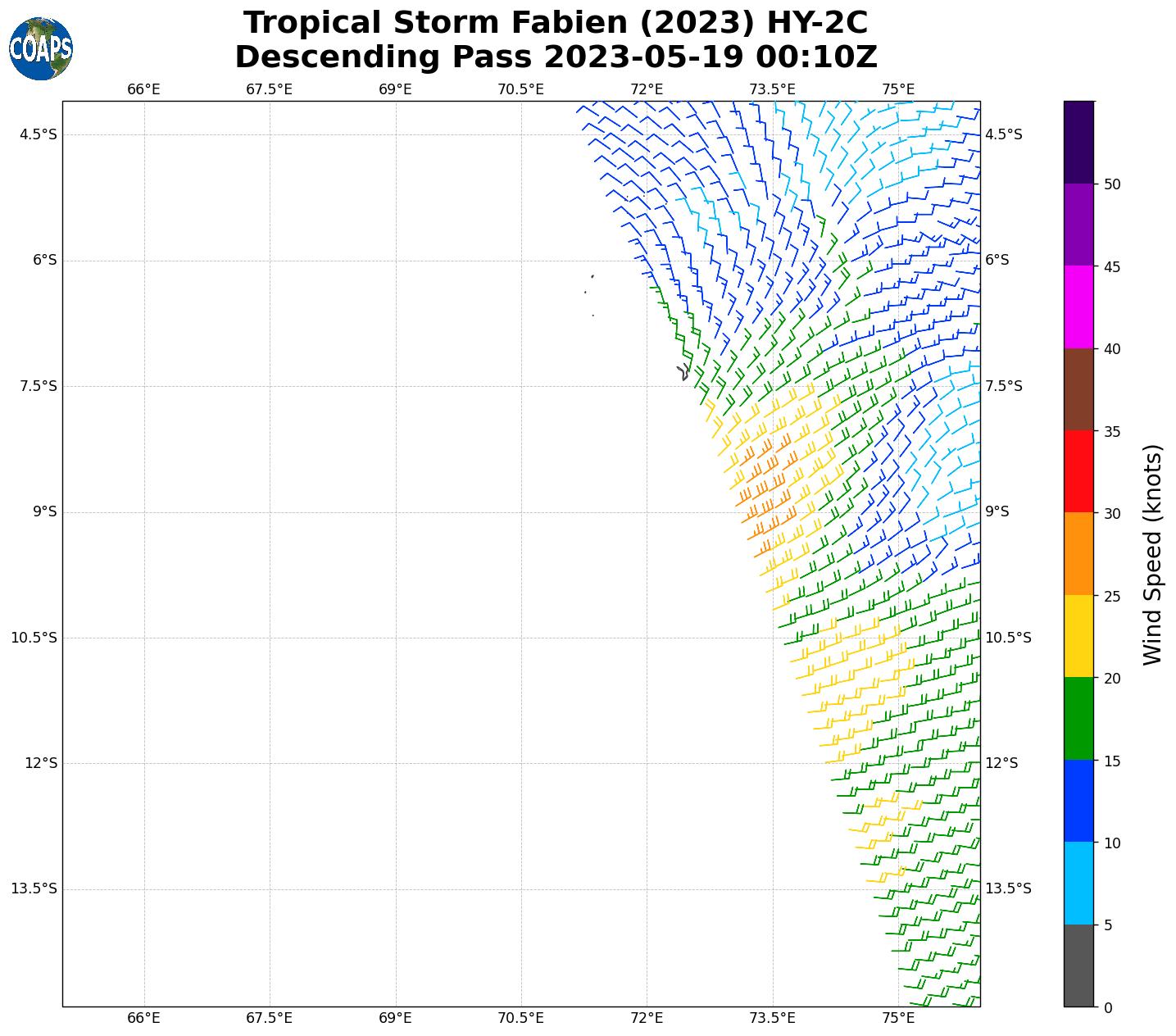Choose the green 15–20 knot colorbar segment

(1078, 718)
